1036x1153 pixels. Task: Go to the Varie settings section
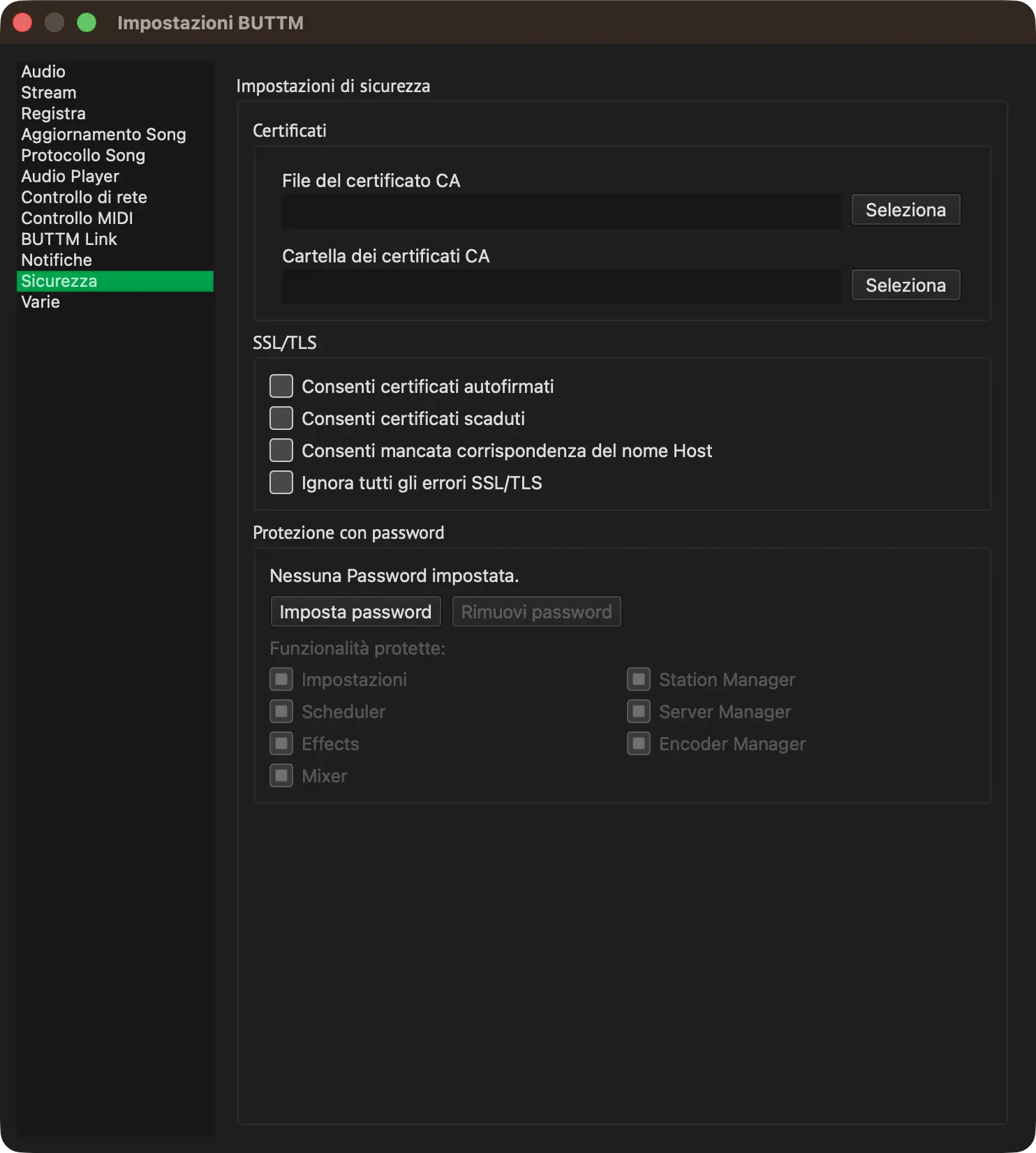[x=114, y=302]
